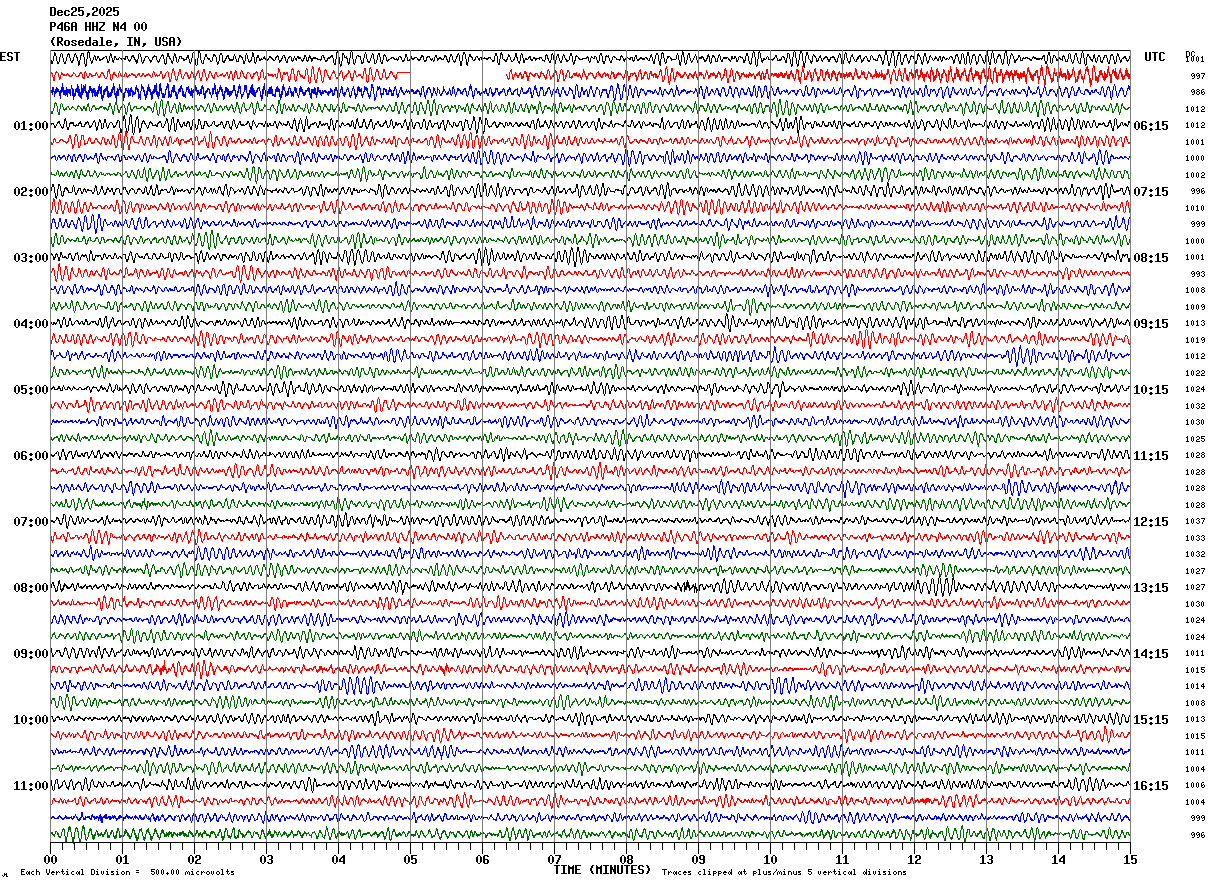Click the 06:15 UTC time label

(x=1151, y=126)
